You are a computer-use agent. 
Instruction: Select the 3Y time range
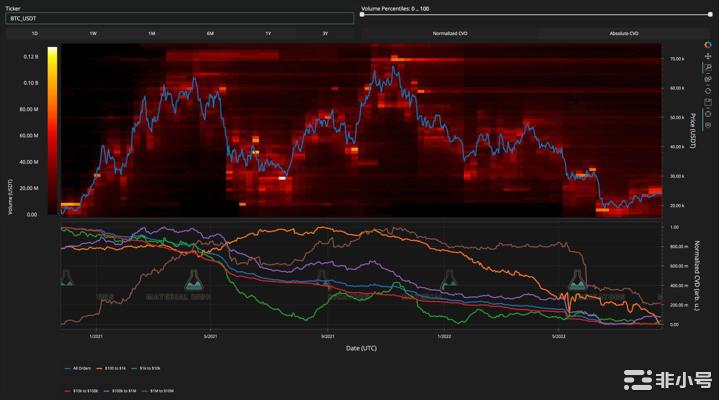[x=326, y=33]
